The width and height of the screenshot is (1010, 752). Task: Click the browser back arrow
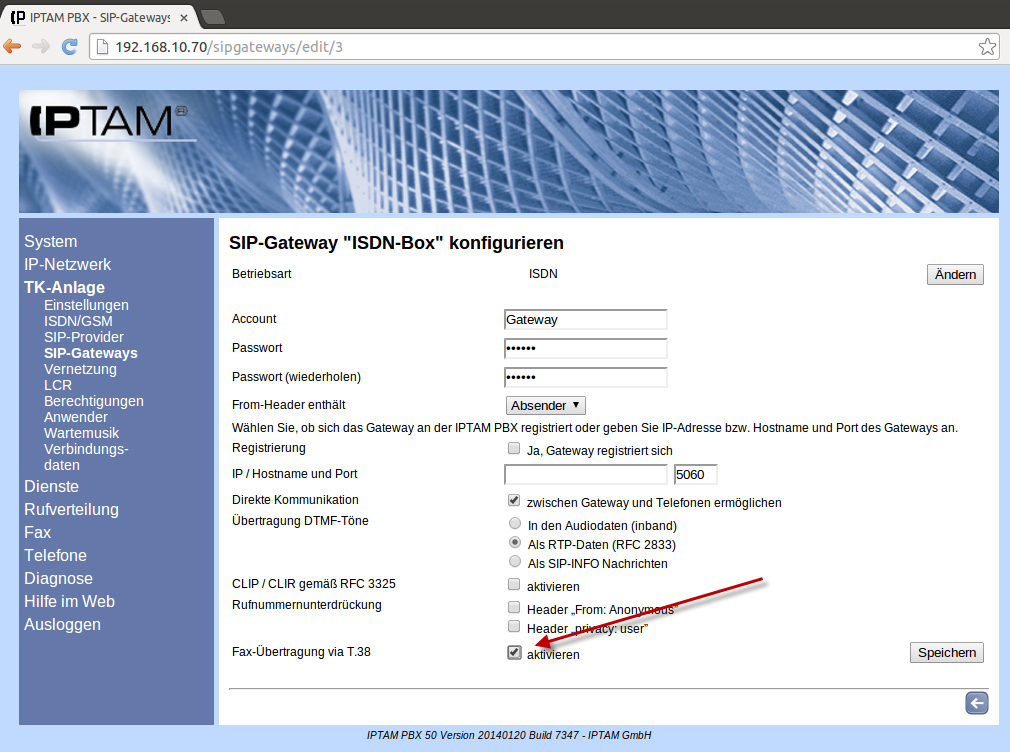[13, 46]
